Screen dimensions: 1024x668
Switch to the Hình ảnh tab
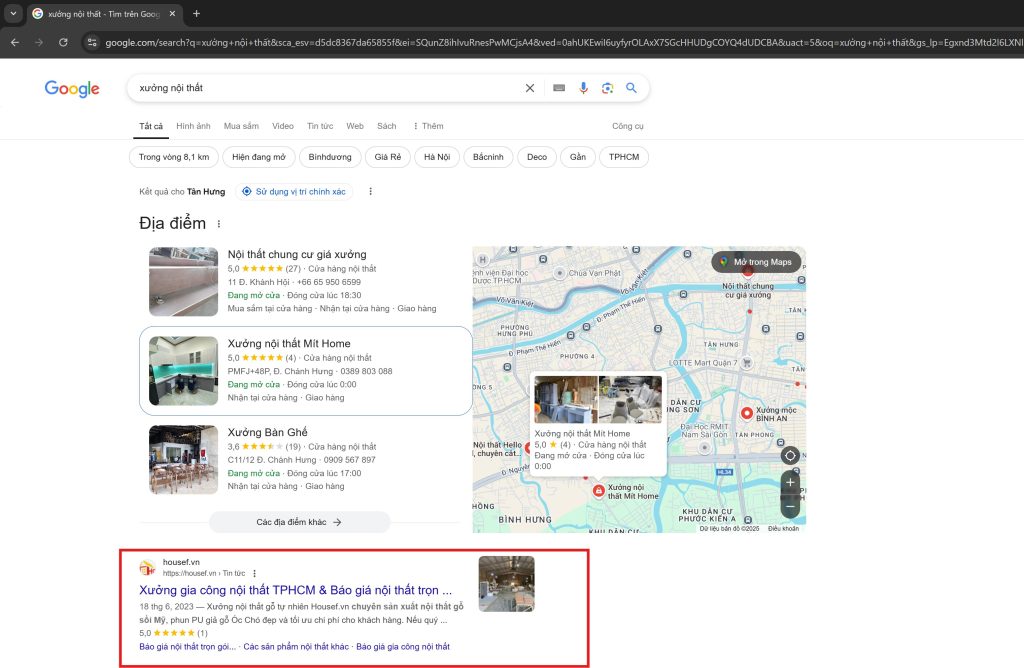193,126
